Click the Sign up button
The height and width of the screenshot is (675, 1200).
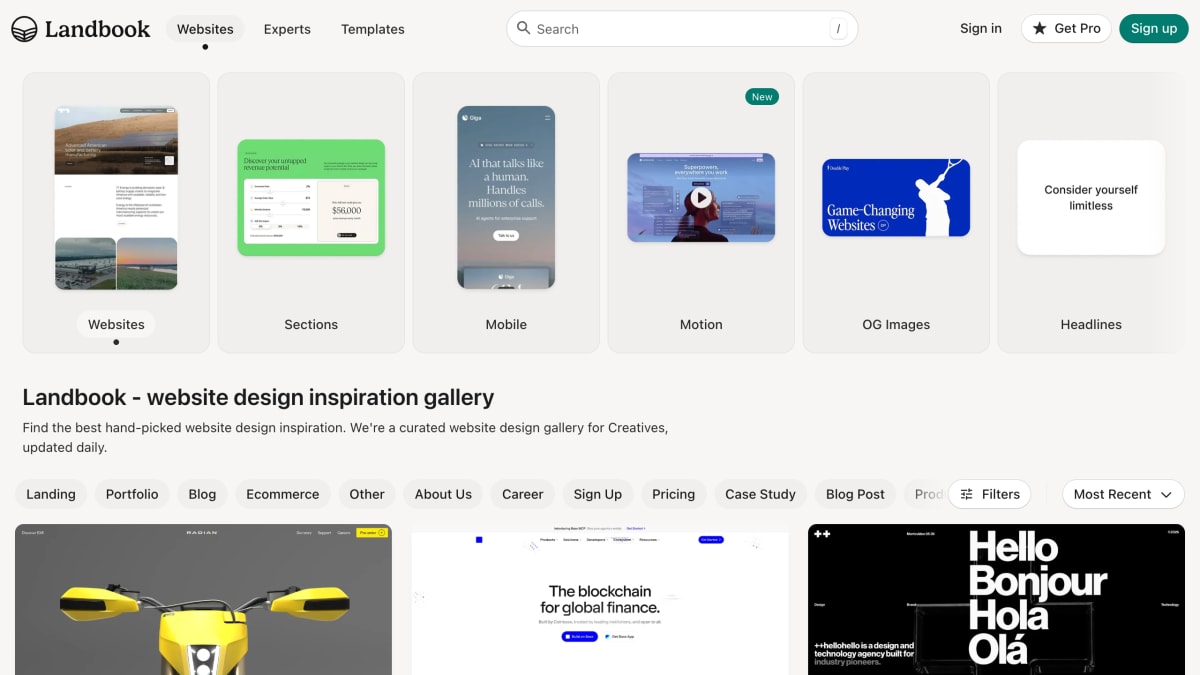(1154, 28)
